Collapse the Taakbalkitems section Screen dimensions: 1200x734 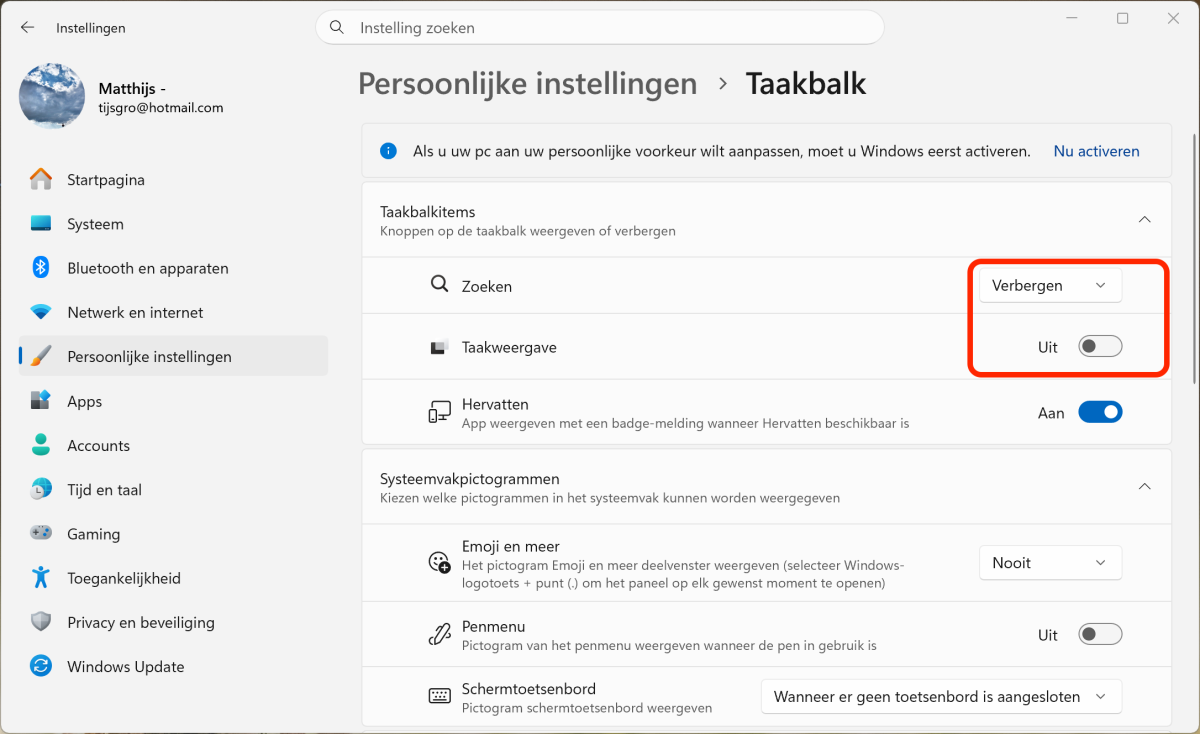tap(1145, 220)
